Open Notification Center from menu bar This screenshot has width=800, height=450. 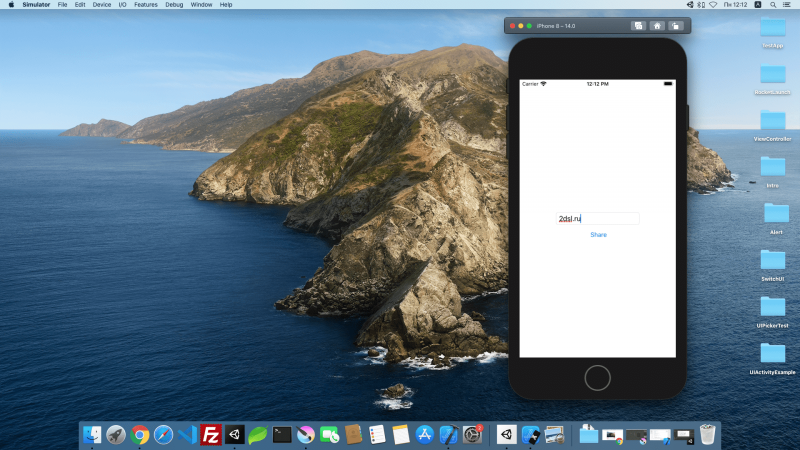point(787,5)
